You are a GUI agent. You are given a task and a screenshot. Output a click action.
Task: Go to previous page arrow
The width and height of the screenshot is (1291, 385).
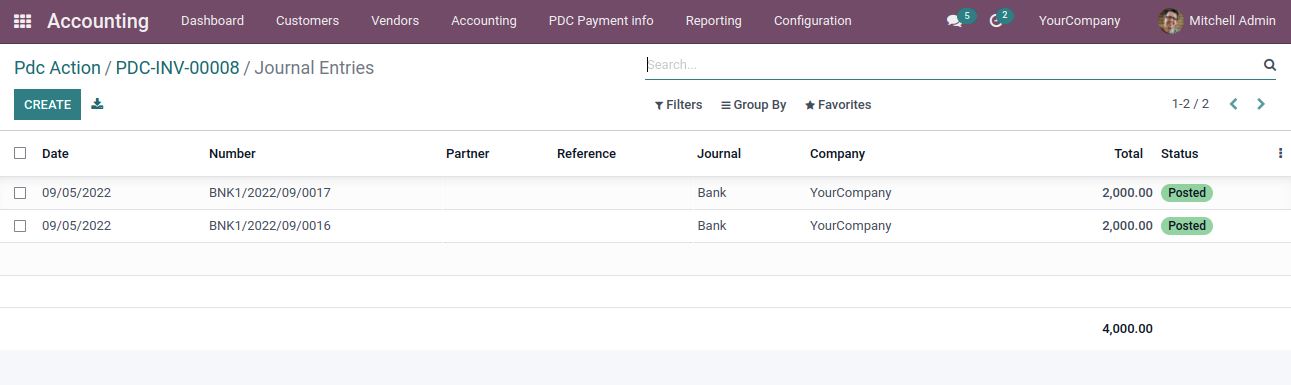point(1234,104)
